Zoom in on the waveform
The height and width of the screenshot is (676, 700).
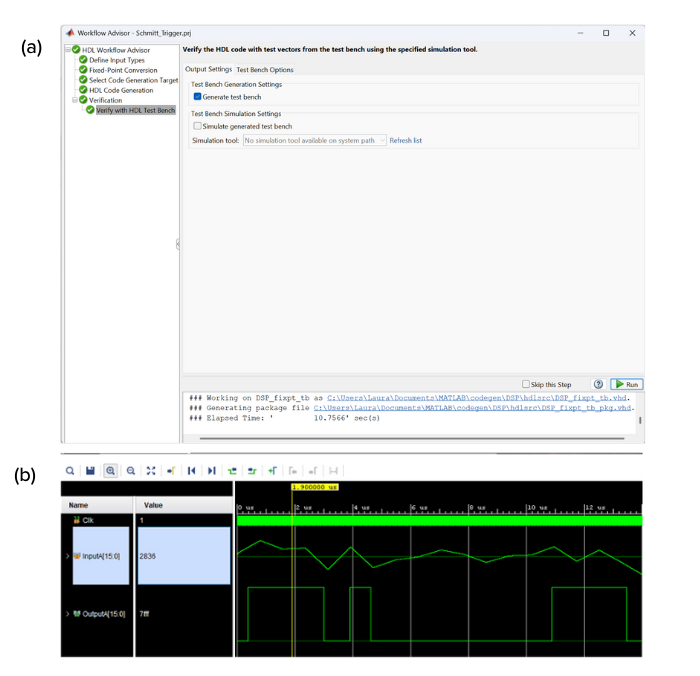click(110, 471)
